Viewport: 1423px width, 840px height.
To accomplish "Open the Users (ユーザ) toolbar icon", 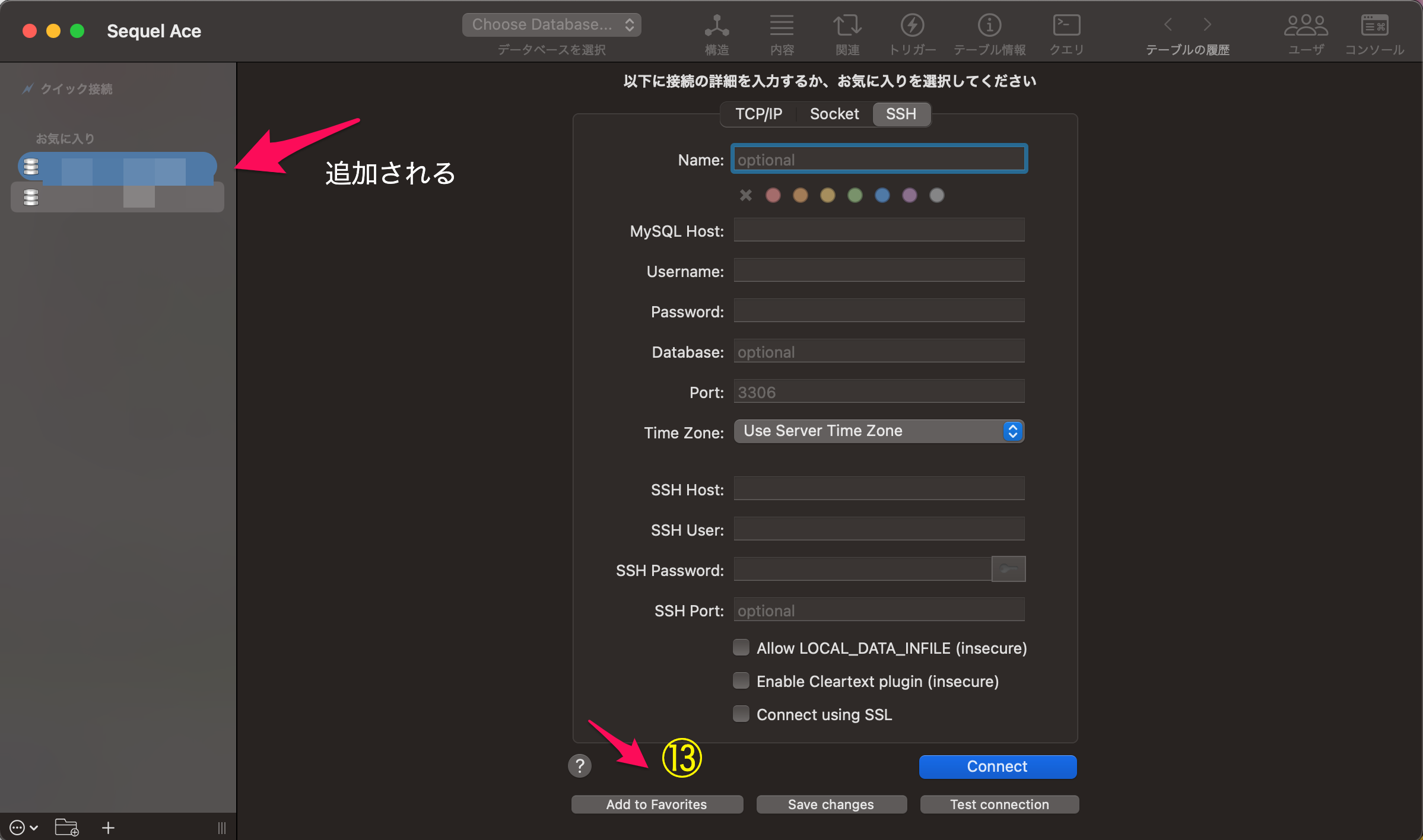I will 1306,26.
